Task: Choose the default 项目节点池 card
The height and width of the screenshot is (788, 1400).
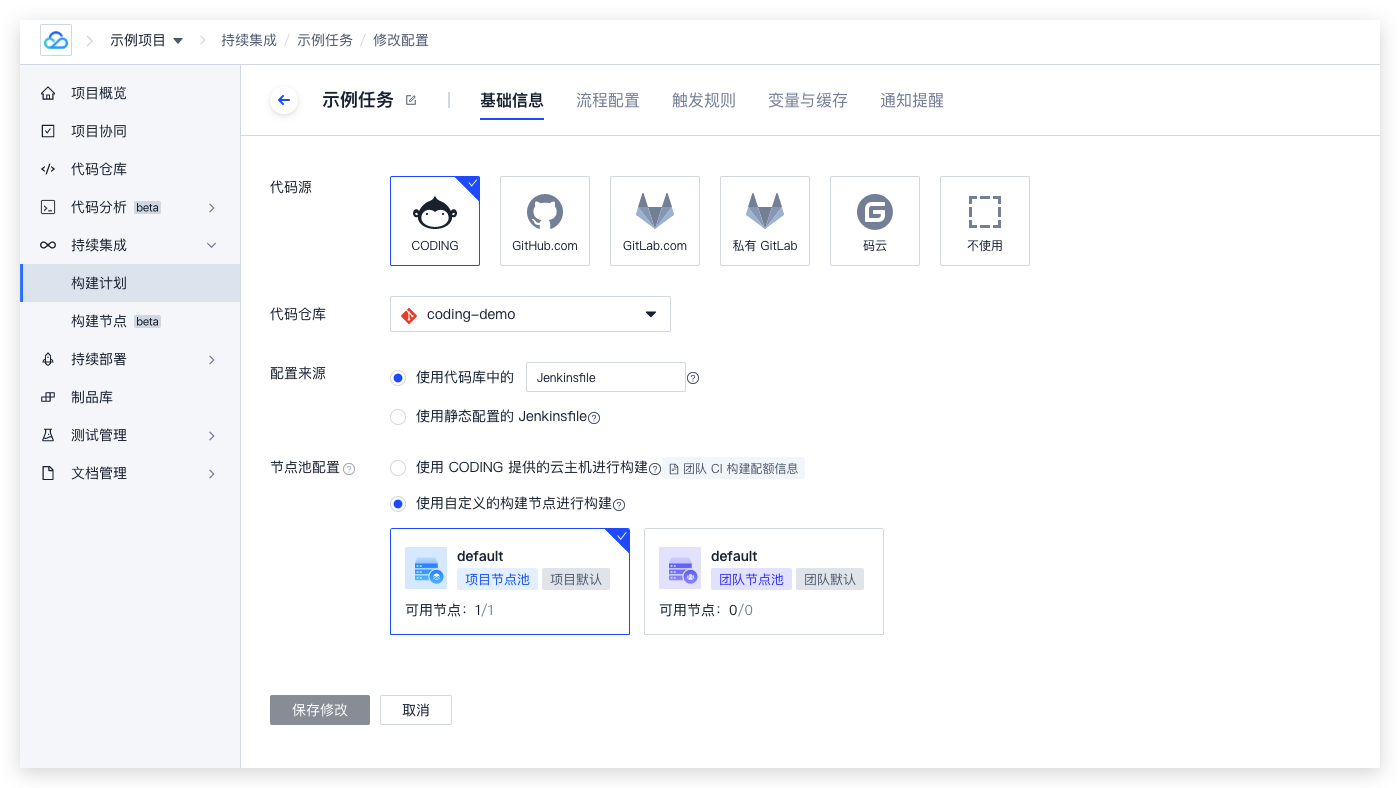Action: [x=510, y=581]
